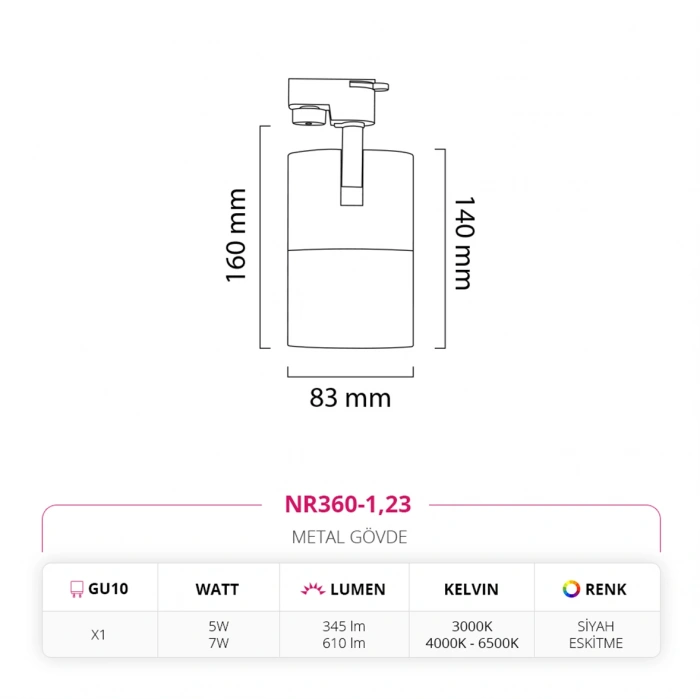Click the 4000K - 6500K range value

click(x=471, y=643)
